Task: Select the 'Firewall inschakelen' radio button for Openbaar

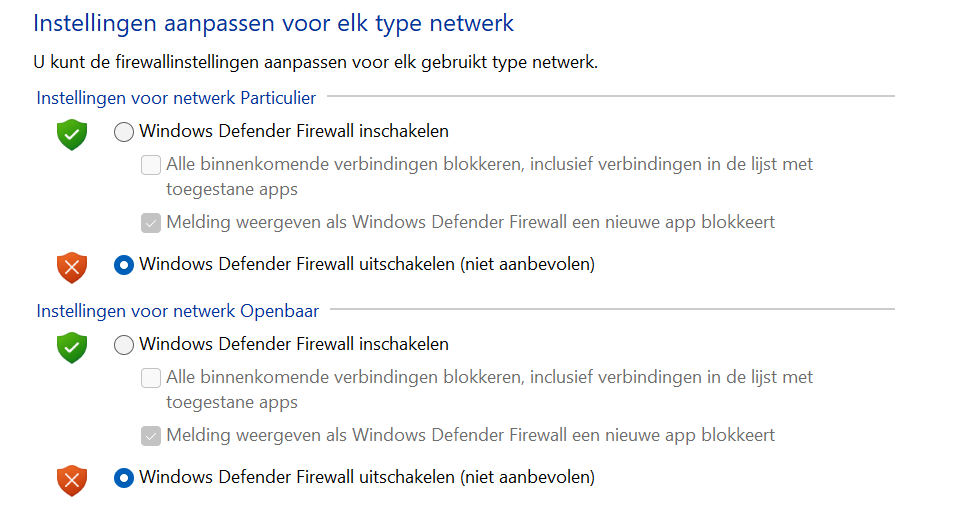Action: pos(124,345)
